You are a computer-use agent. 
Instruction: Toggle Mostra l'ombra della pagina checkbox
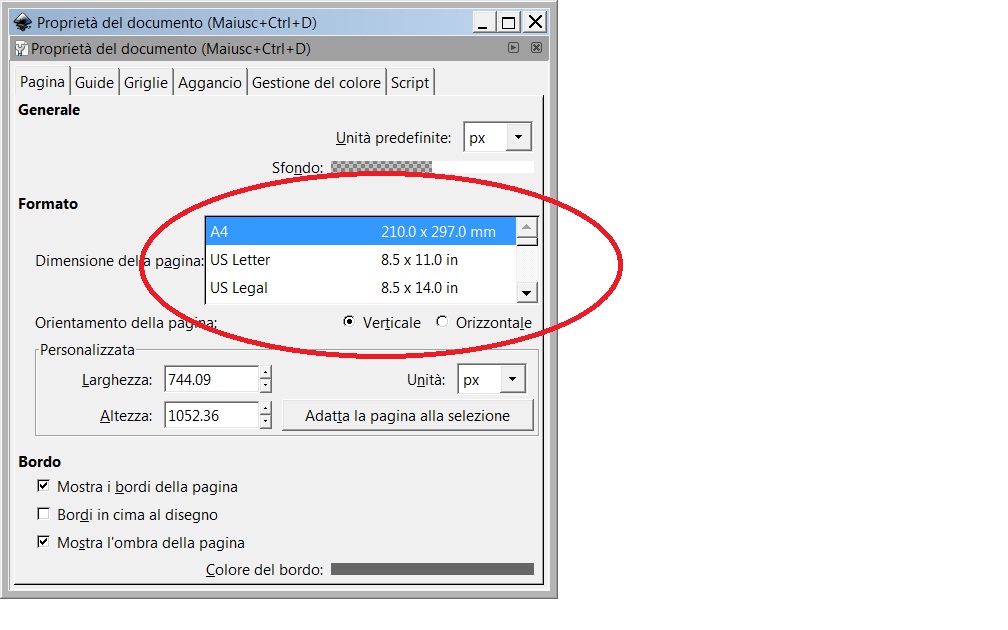43,543
